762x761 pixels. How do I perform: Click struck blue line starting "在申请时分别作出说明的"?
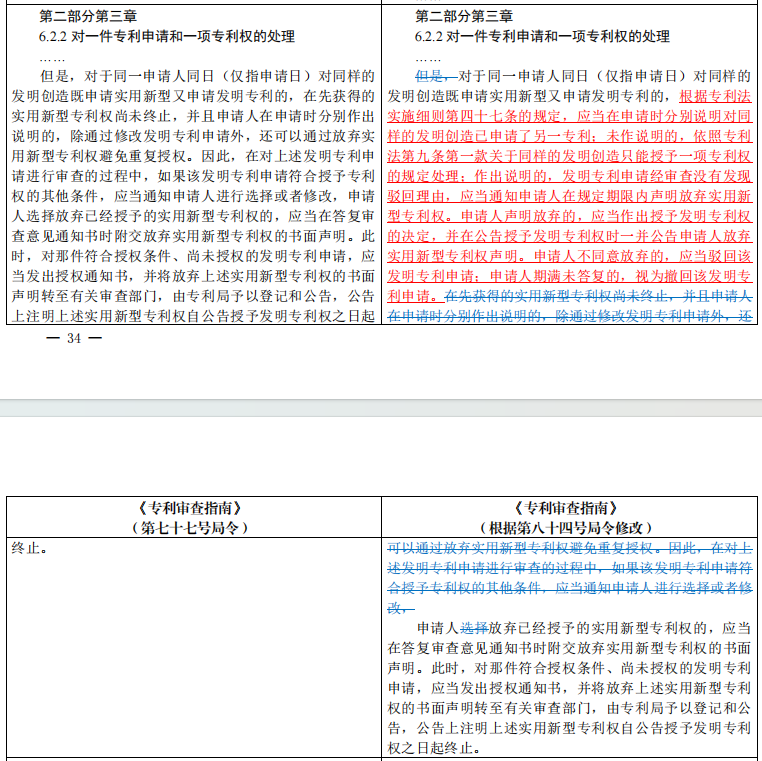[x=570, y=316]
